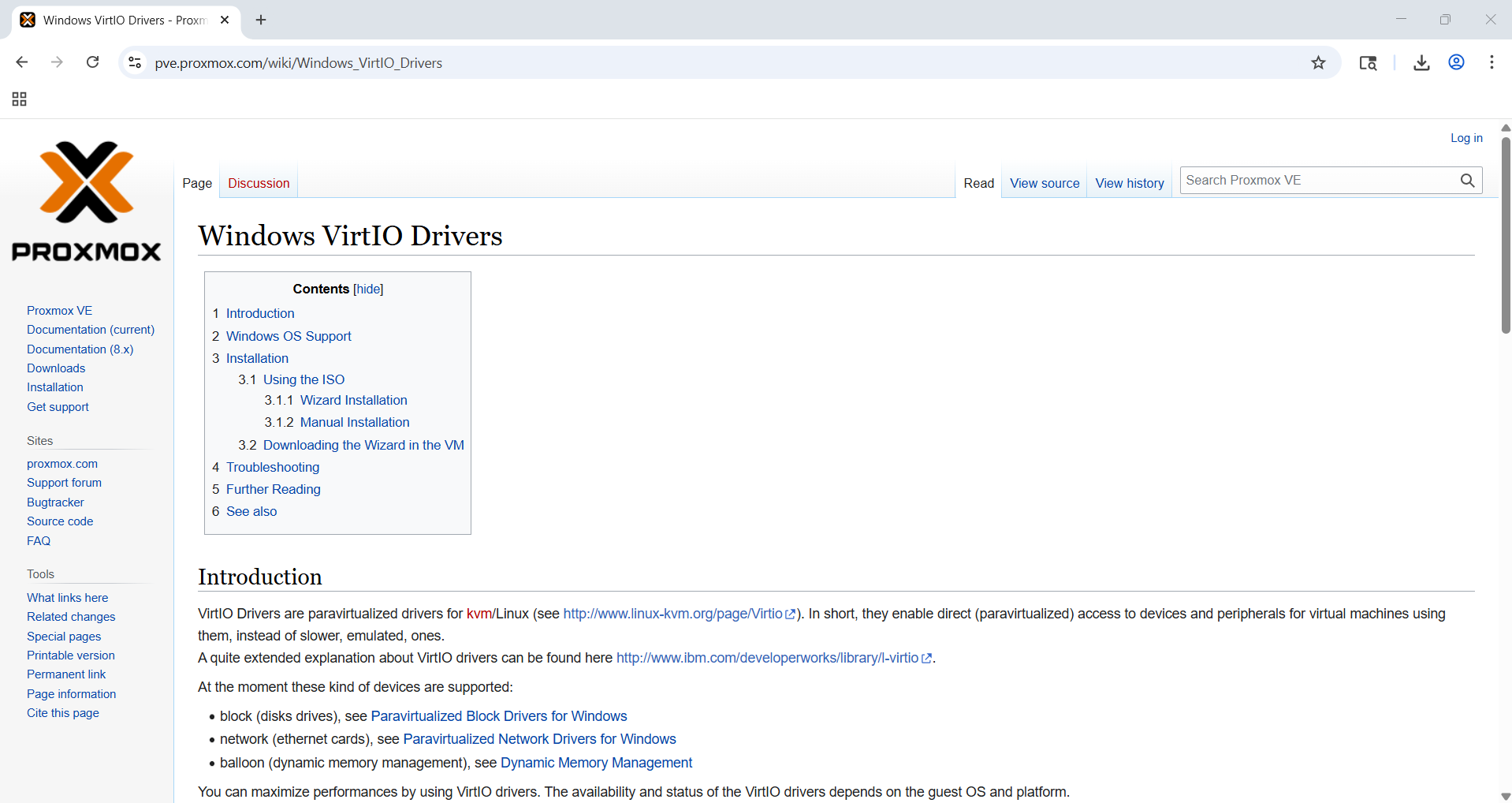
Task: Open a new browser tab
Action: pyautogui.click(x=261, y=20)
